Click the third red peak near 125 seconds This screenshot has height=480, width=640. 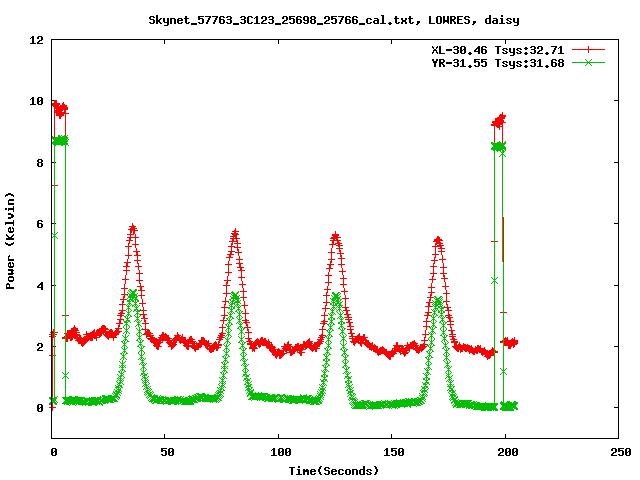tap(336, 237)
